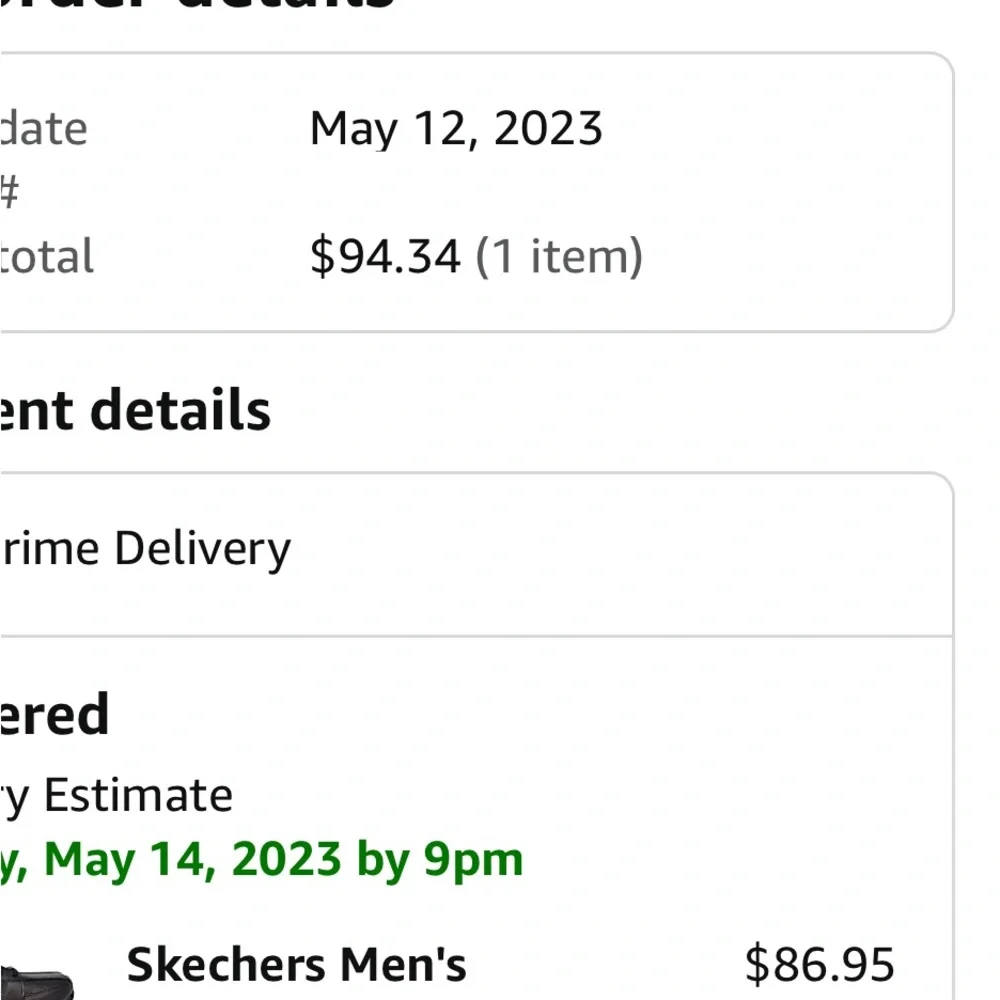Select the Delivered status heading
Screen dimensions: 1000x1000
click(55, 715)
